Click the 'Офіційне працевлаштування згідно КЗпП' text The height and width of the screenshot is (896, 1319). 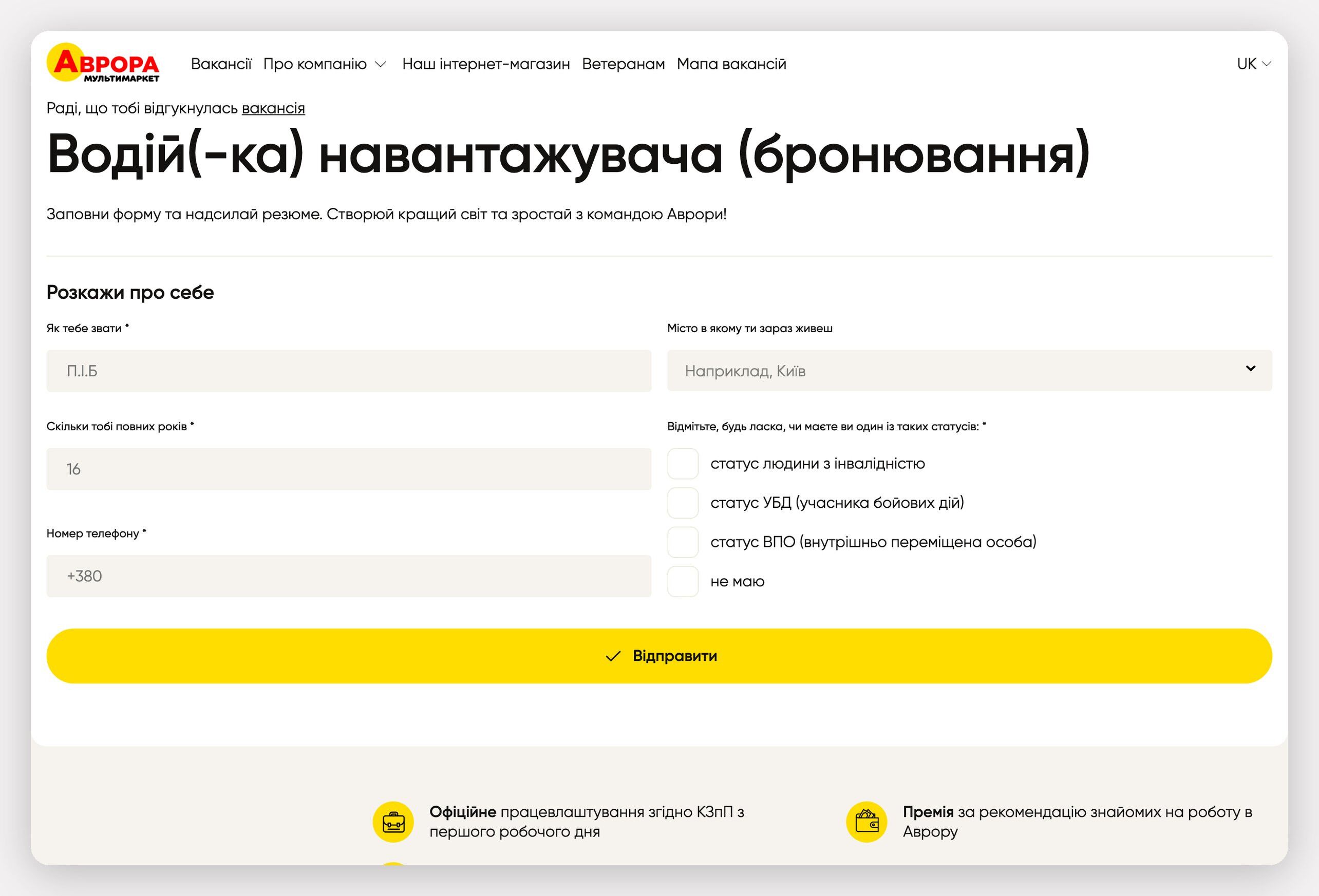tap(586, 822)
